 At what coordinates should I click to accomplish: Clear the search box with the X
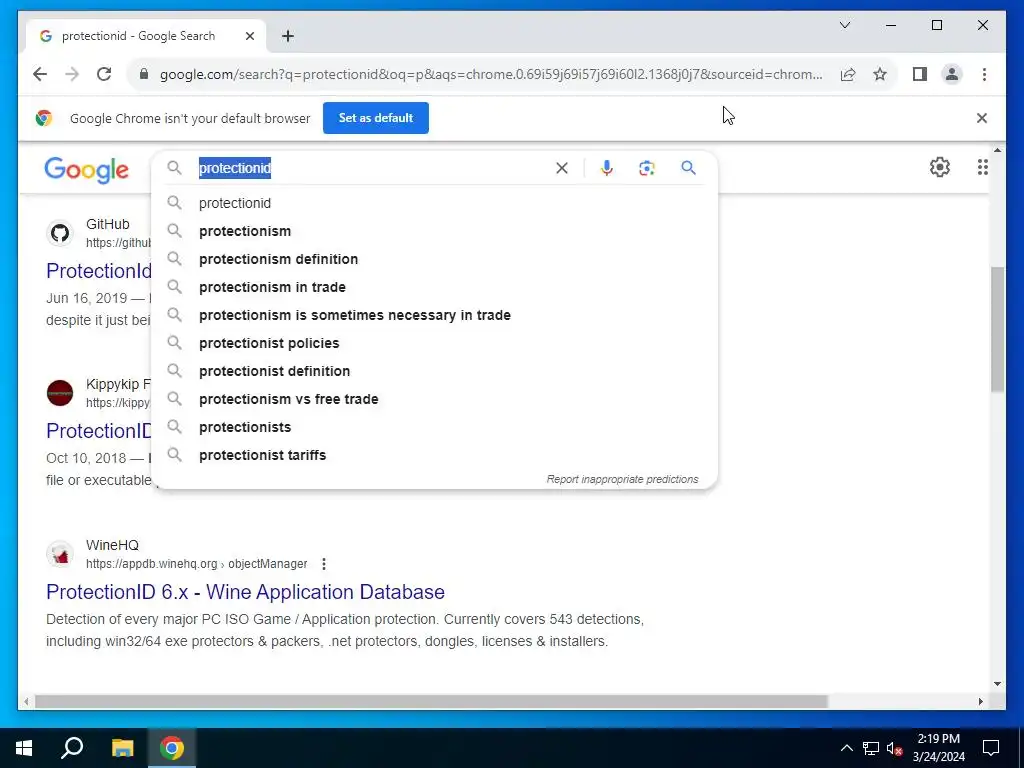[562, 168]
